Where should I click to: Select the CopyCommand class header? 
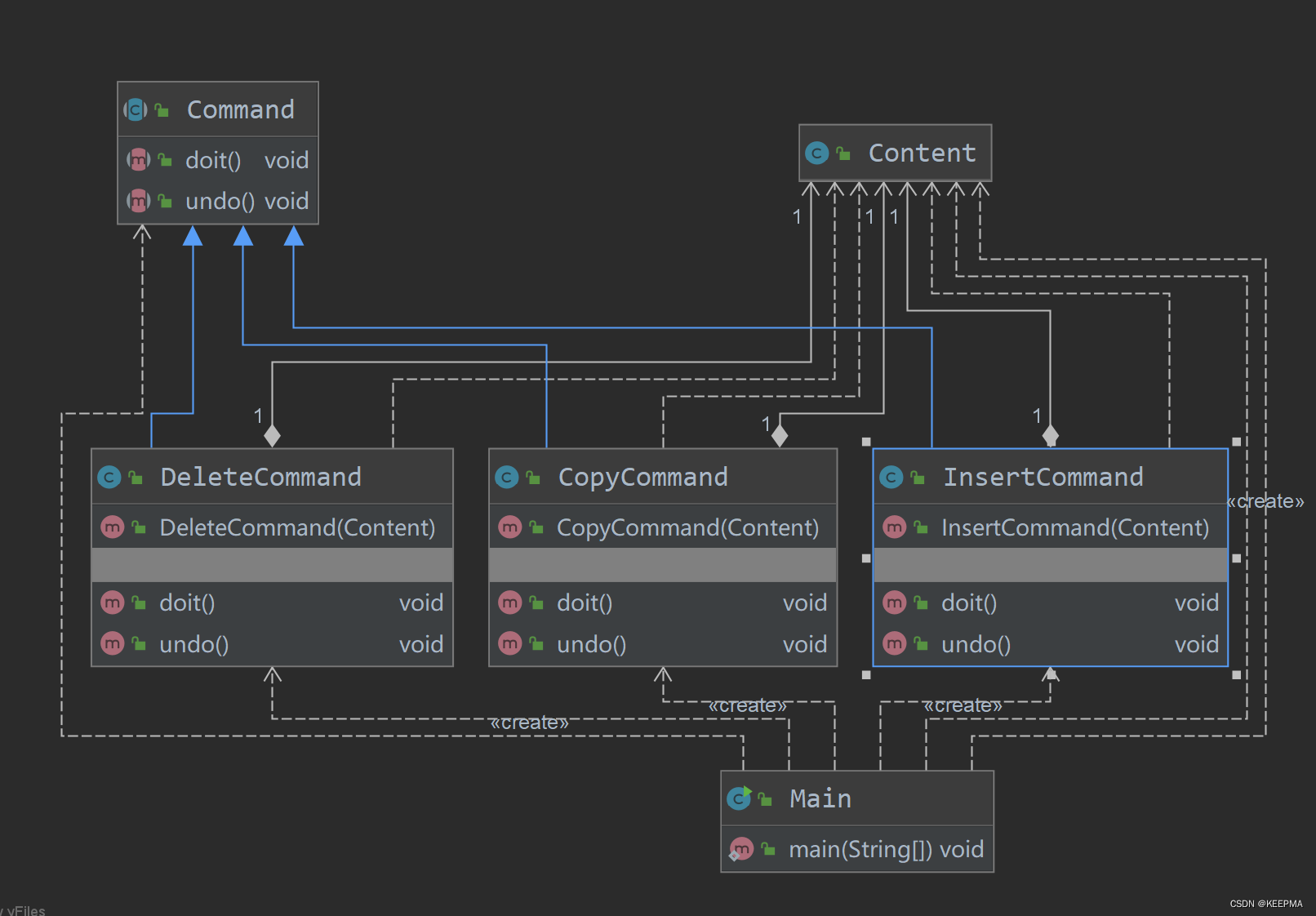(663, 477)
